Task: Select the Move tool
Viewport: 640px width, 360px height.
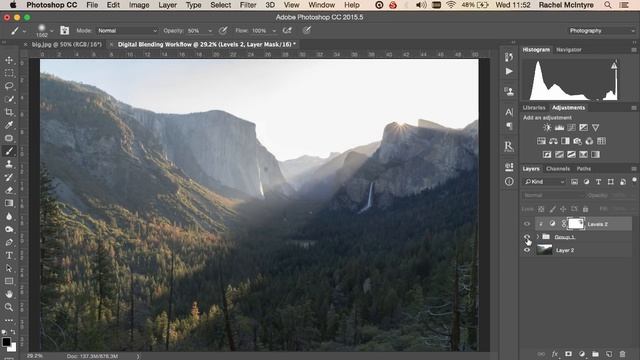Action: (9, 60)
